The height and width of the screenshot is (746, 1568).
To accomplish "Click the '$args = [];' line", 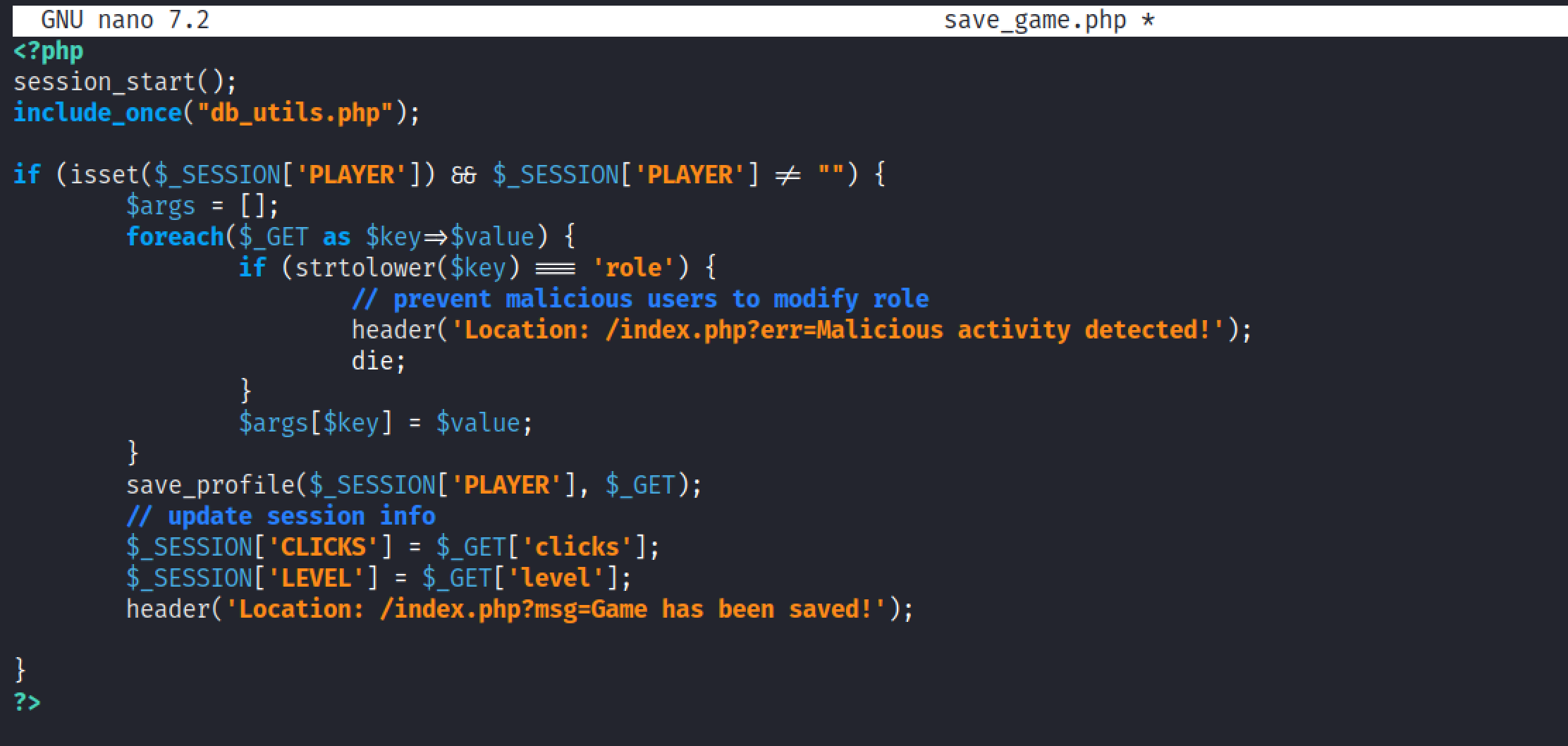I will coord(203,206).
